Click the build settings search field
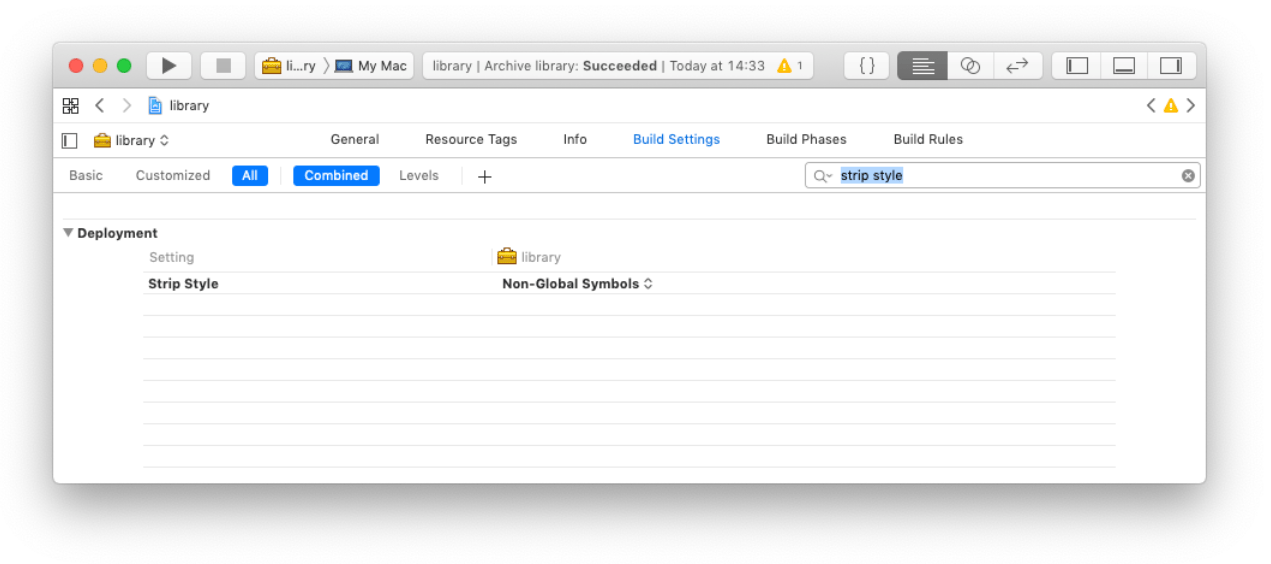The width and height of the screenshot is (1271, 564). (1000, 176)
